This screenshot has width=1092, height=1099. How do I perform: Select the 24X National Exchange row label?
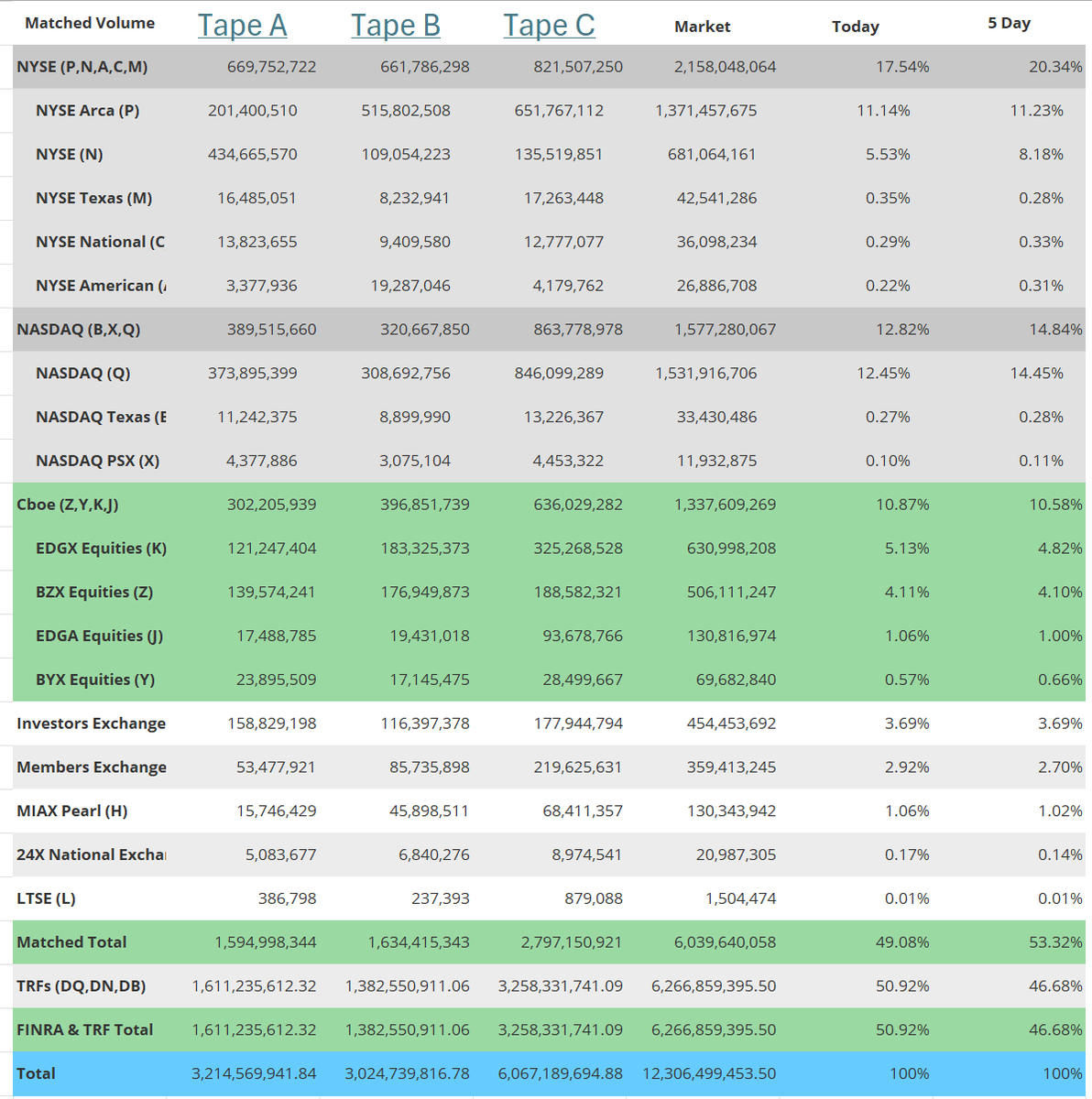(x=92, y=855)
